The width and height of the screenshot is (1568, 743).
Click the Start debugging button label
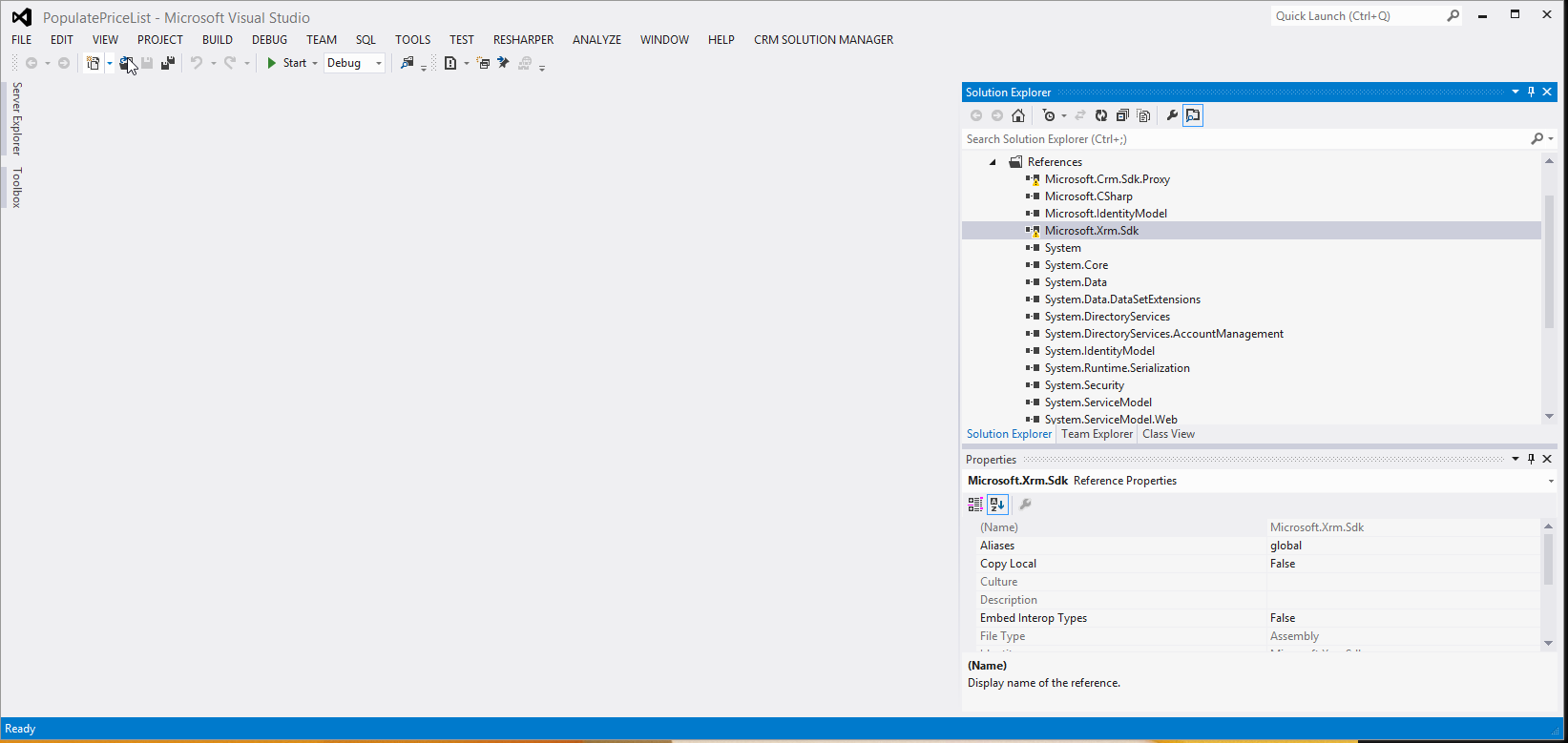(295, 63)
